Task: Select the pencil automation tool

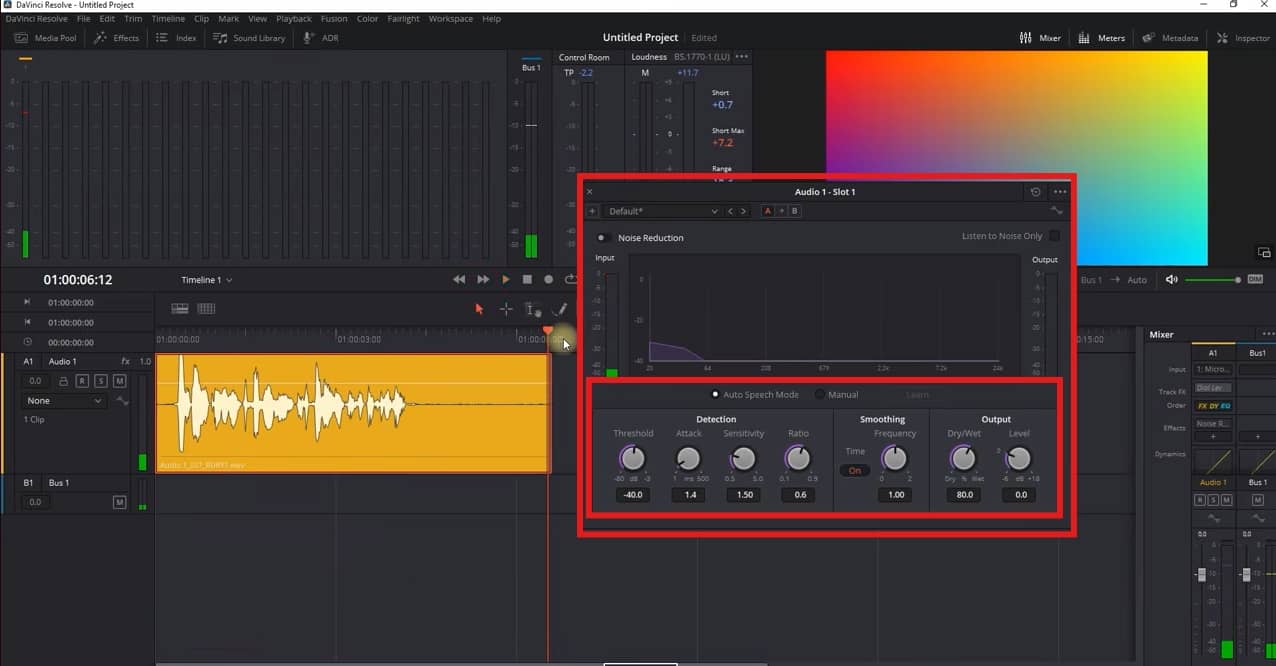Action: 561,309
